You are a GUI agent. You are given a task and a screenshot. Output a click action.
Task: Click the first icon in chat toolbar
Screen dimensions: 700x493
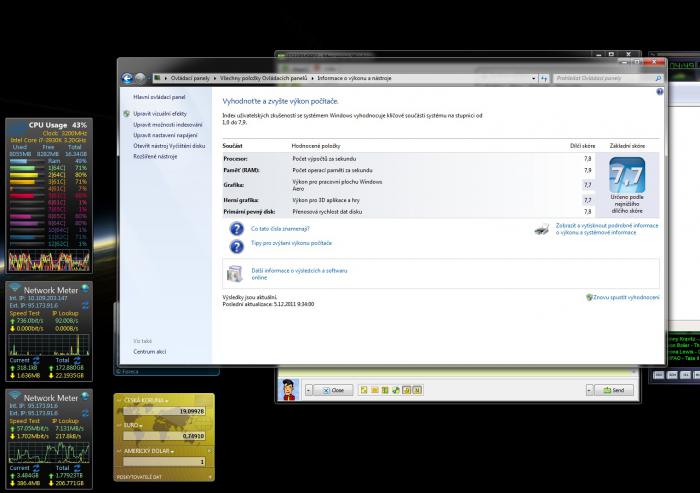364,390
